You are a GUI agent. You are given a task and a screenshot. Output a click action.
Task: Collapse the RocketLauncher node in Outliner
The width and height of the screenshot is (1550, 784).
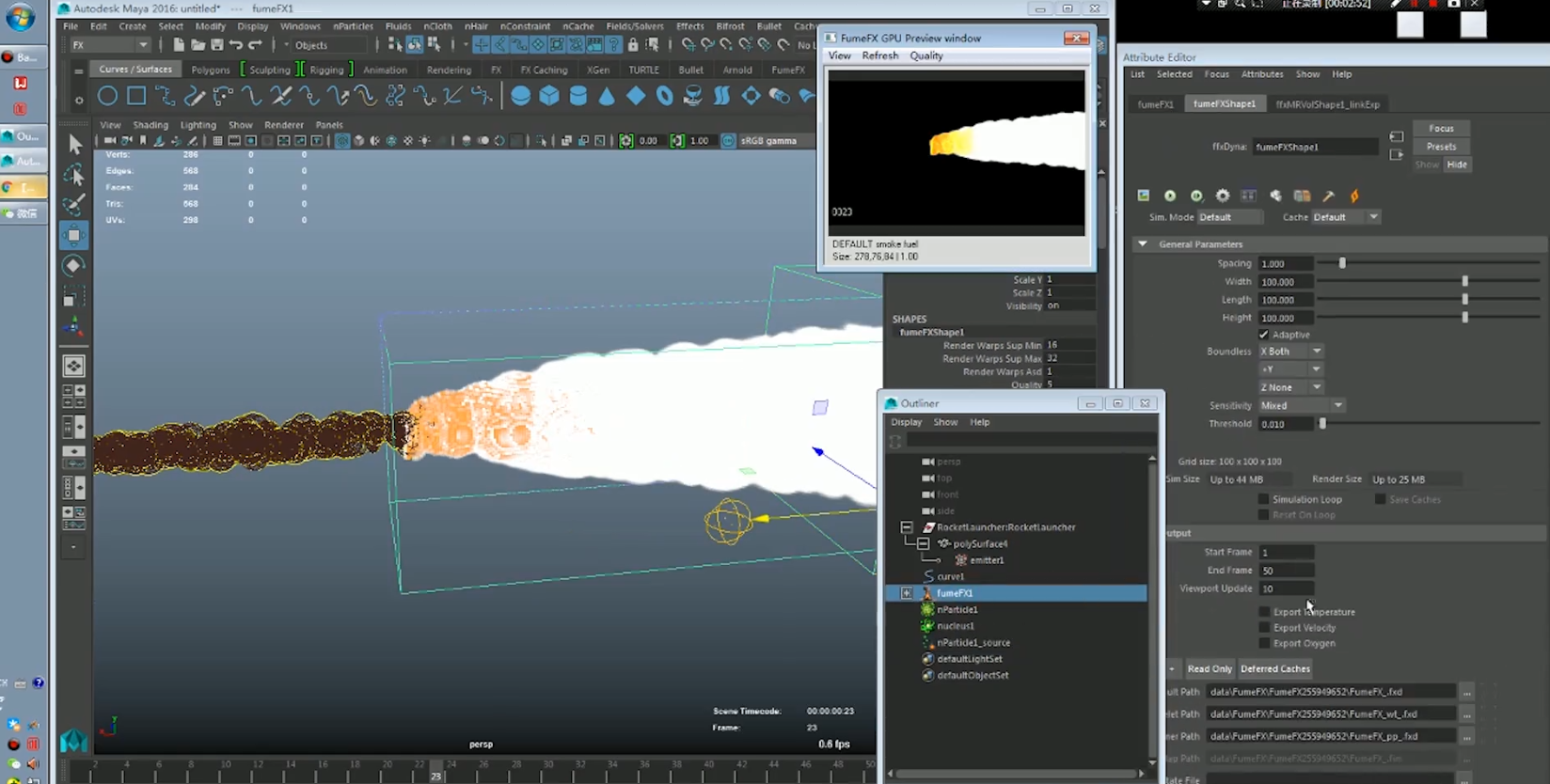coord(907,527)
